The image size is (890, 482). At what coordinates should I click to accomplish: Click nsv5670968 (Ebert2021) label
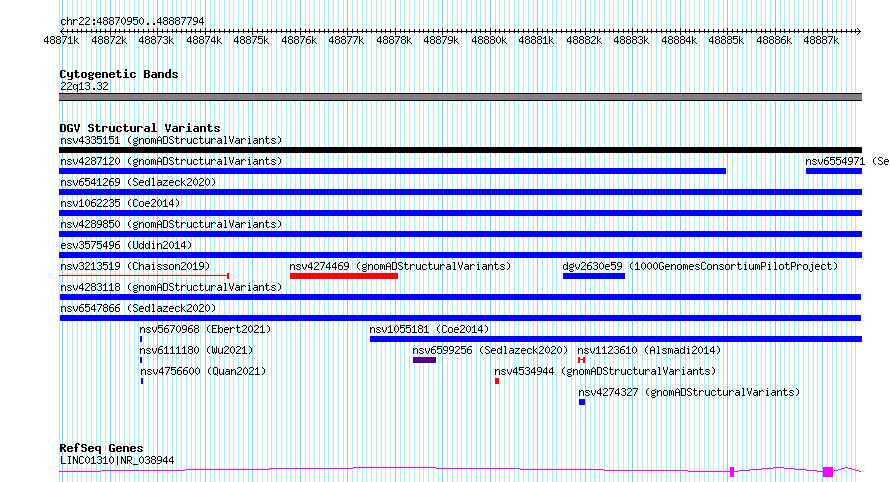[205, 329]
